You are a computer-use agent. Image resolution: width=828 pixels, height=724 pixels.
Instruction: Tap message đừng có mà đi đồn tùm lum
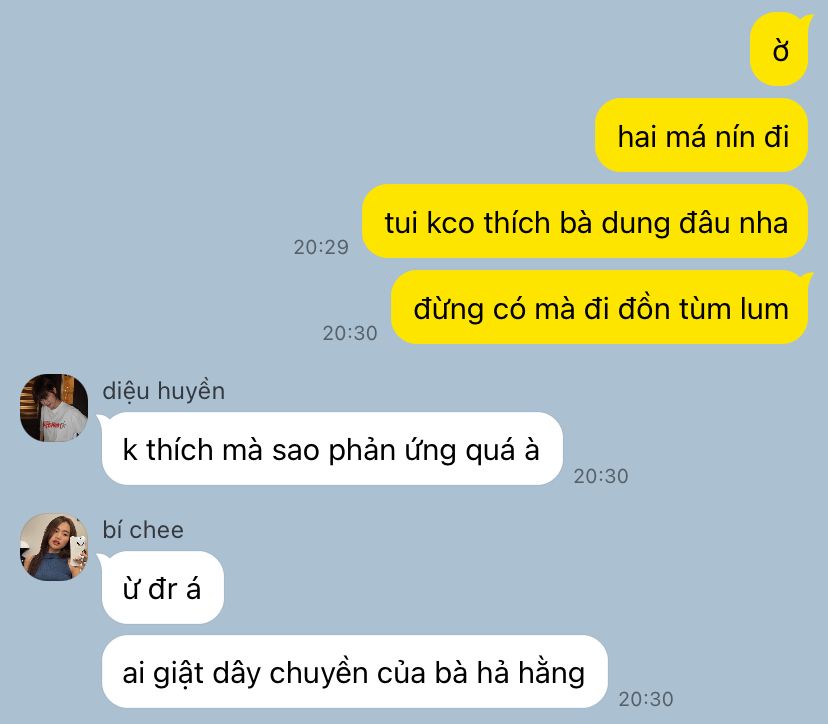point(600,307)
